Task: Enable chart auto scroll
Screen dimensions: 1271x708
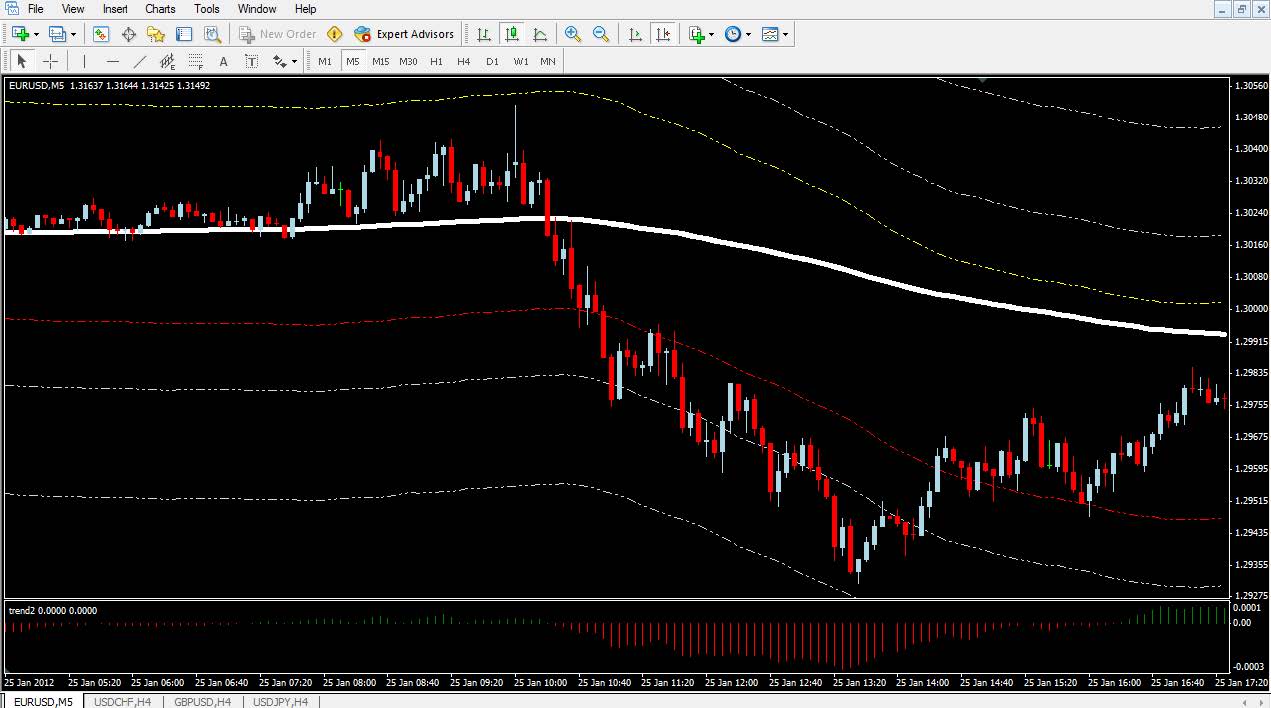Action: (x=635, y=33)
